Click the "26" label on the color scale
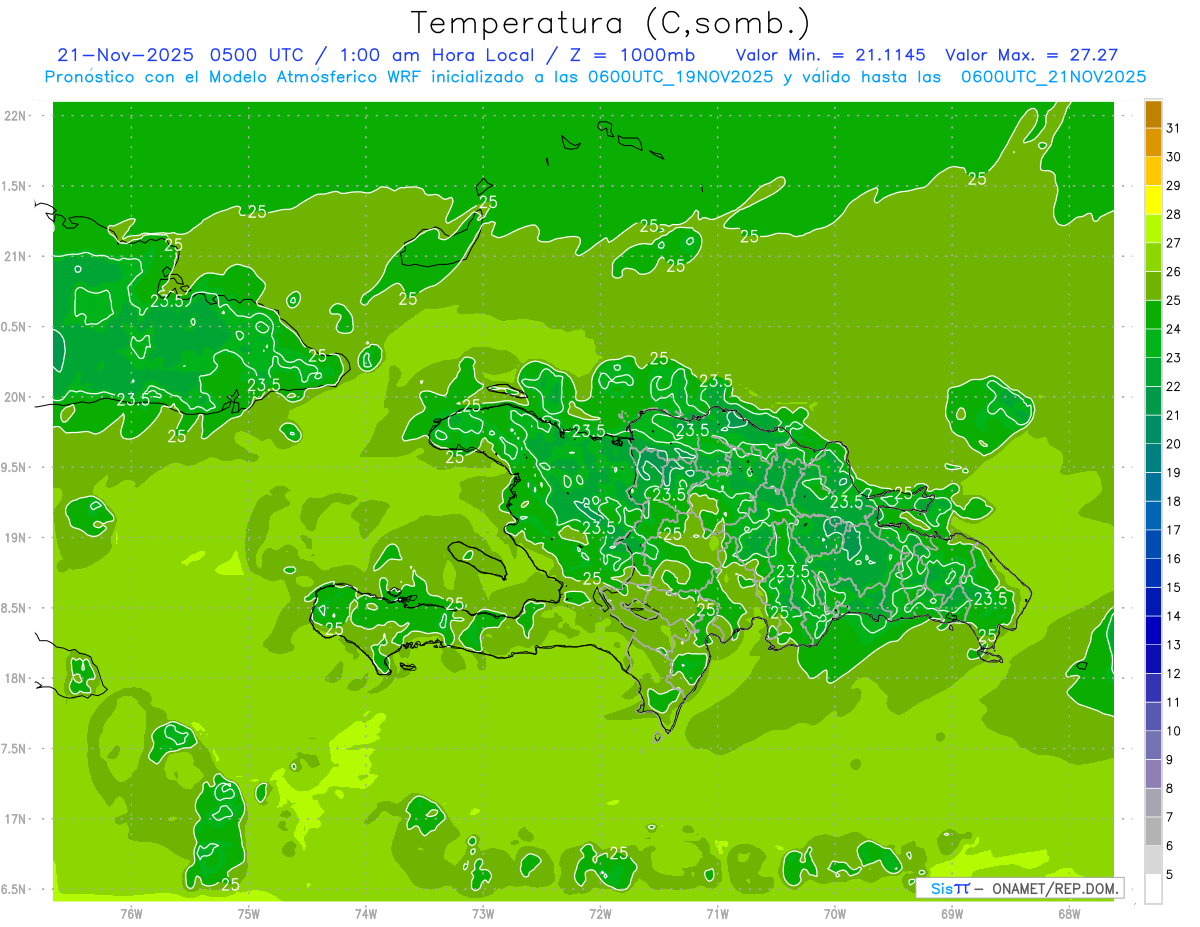1200x927 pixels. pyautogui.click(x=1174, y=272)
